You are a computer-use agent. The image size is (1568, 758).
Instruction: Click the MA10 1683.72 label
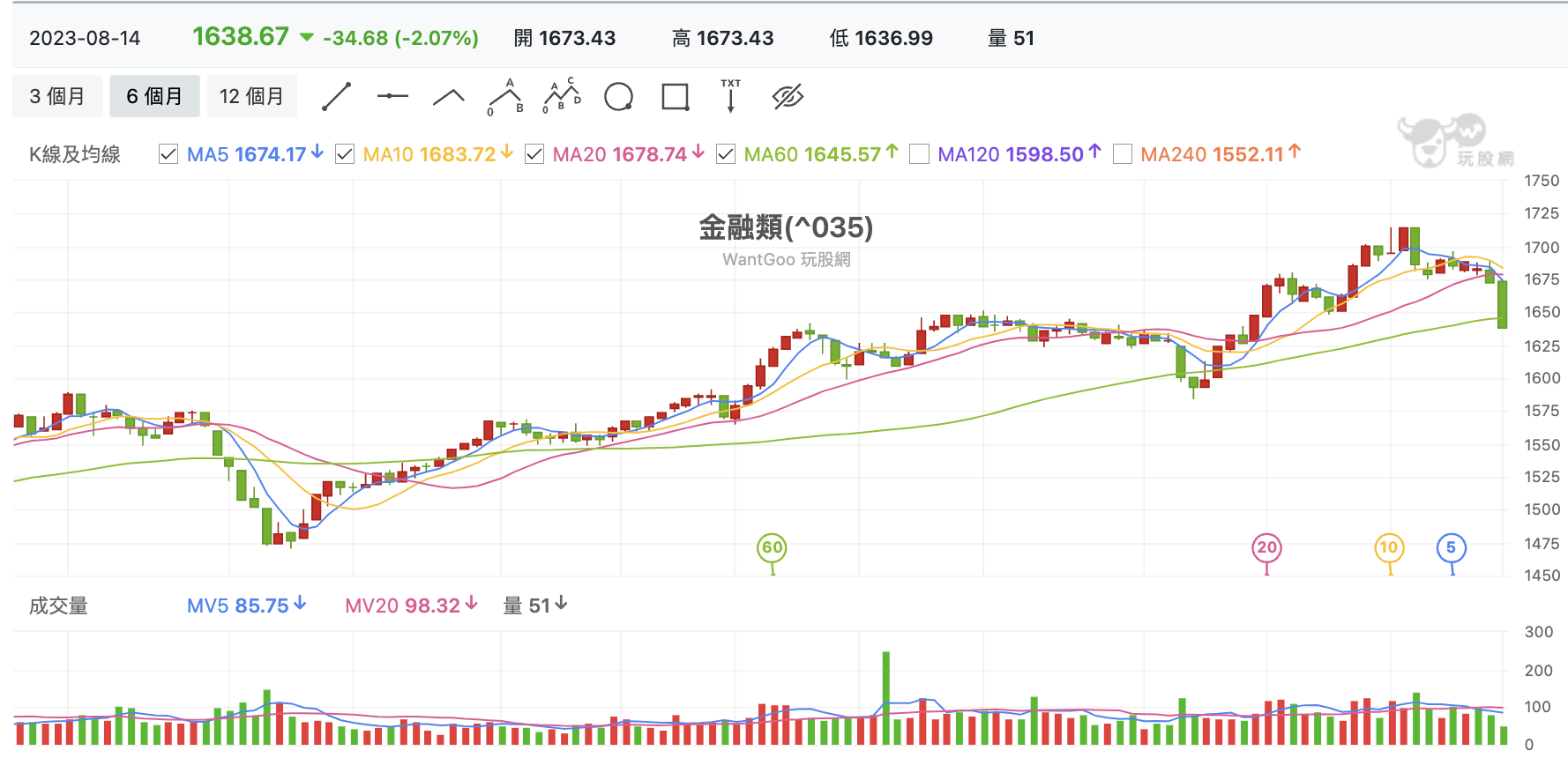point(437,154)
